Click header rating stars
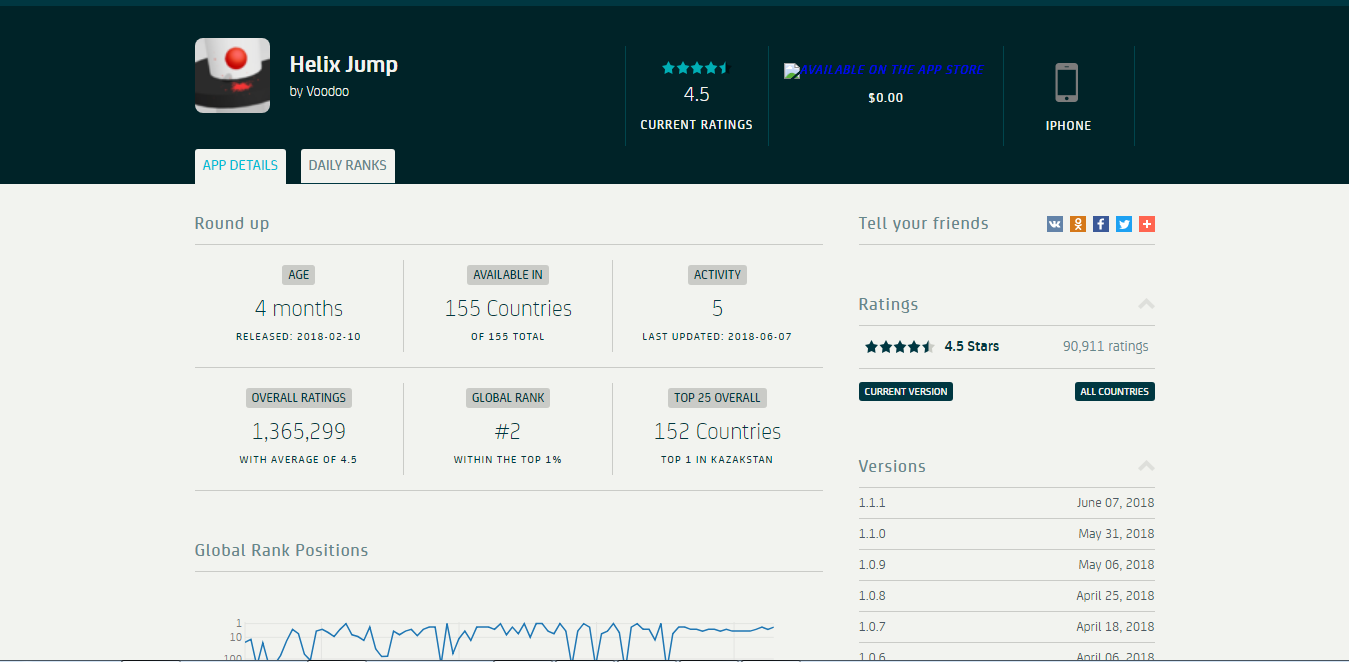Screen dimensions: 1349x662 coord(696,68)
